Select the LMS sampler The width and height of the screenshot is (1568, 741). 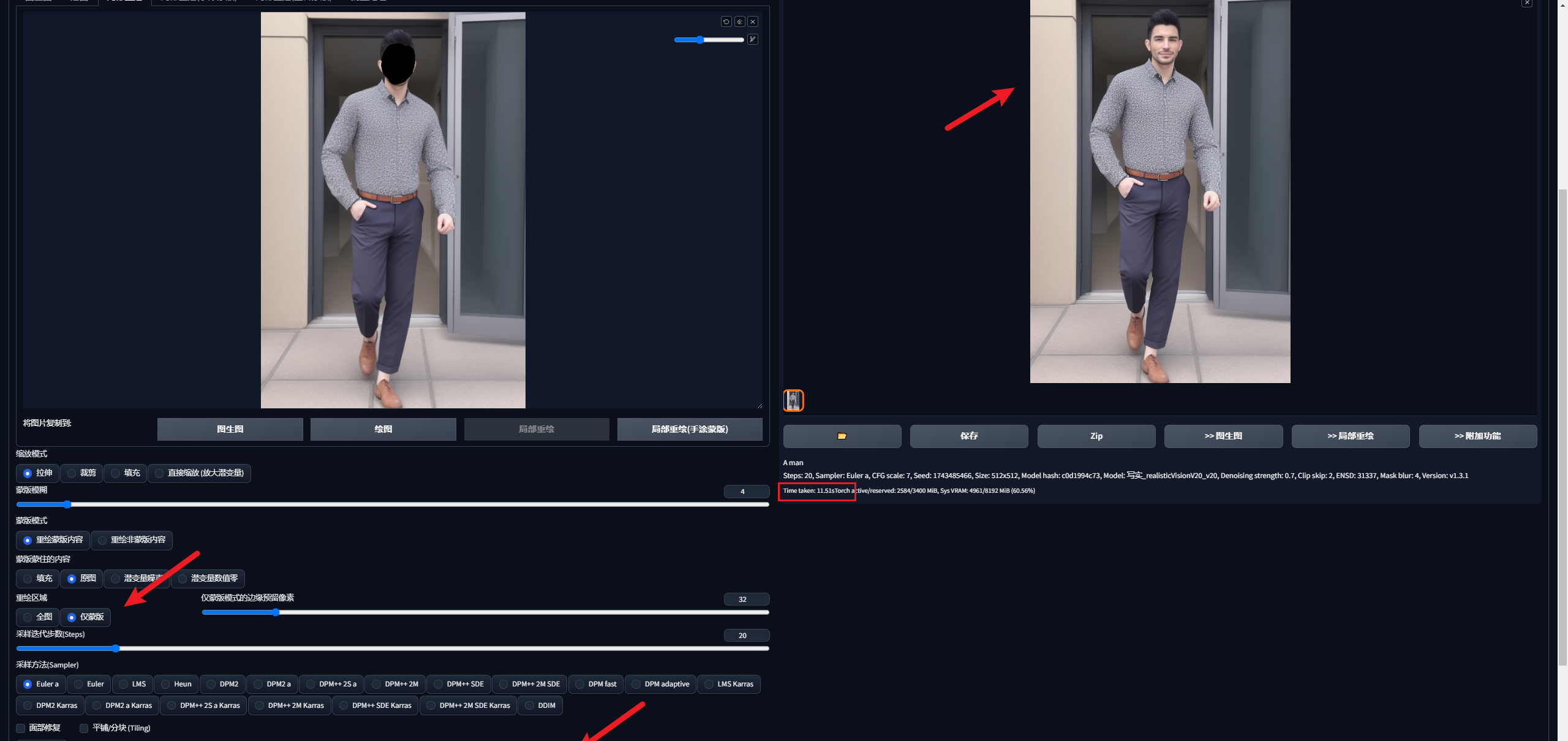pyautogui.click(x=132, y=684)
